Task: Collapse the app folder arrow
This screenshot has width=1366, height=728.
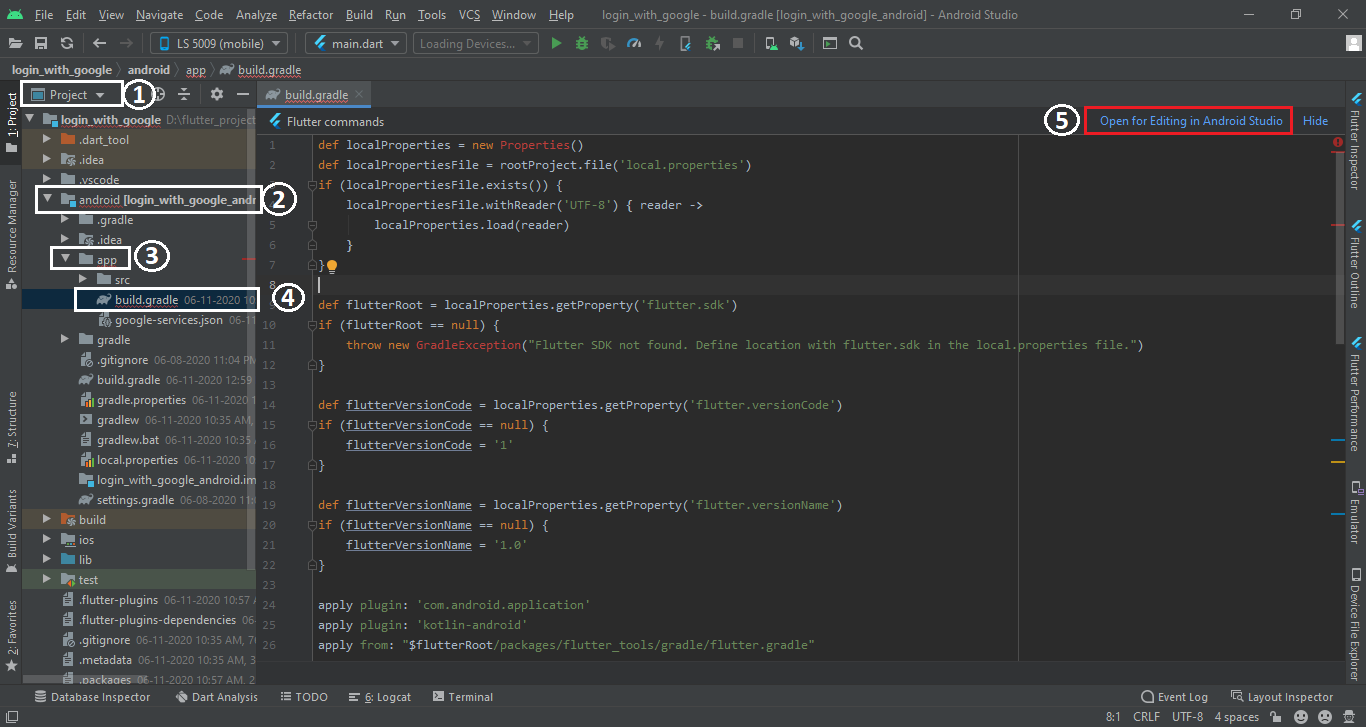Action: [x=65, y=260]
